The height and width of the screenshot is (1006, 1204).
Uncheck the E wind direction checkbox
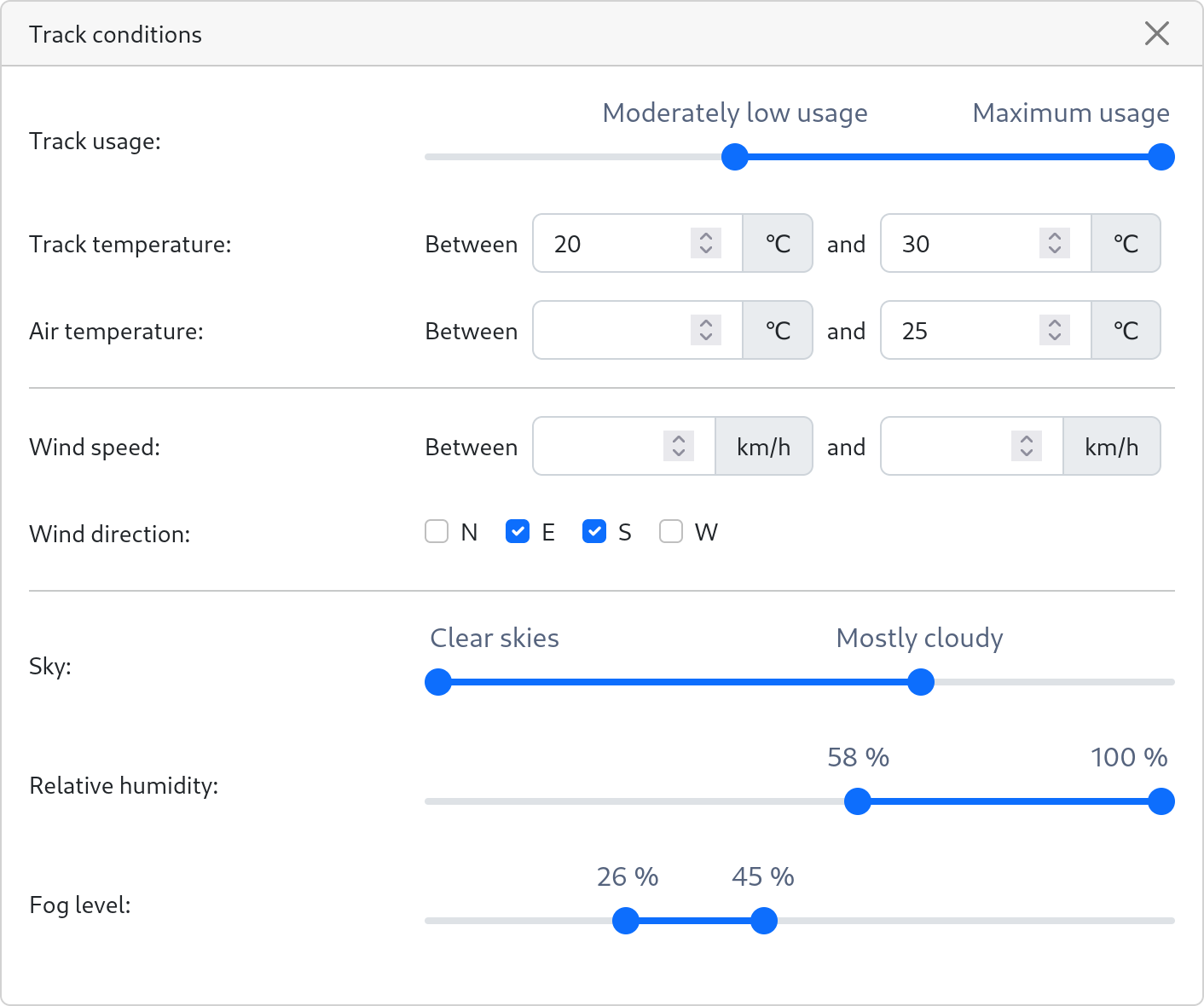[x=518, y=532]
